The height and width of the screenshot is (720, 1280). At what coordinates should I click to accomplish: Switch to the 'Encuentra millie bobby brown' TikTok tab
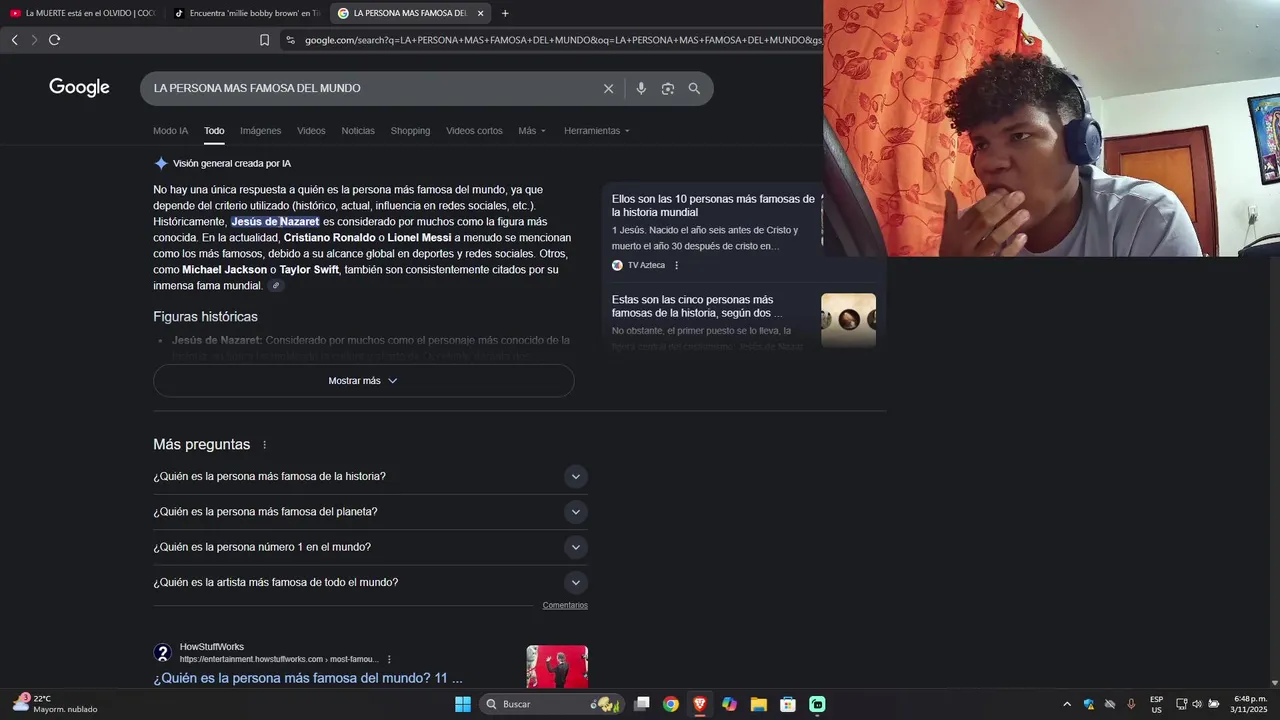(246, 13)
